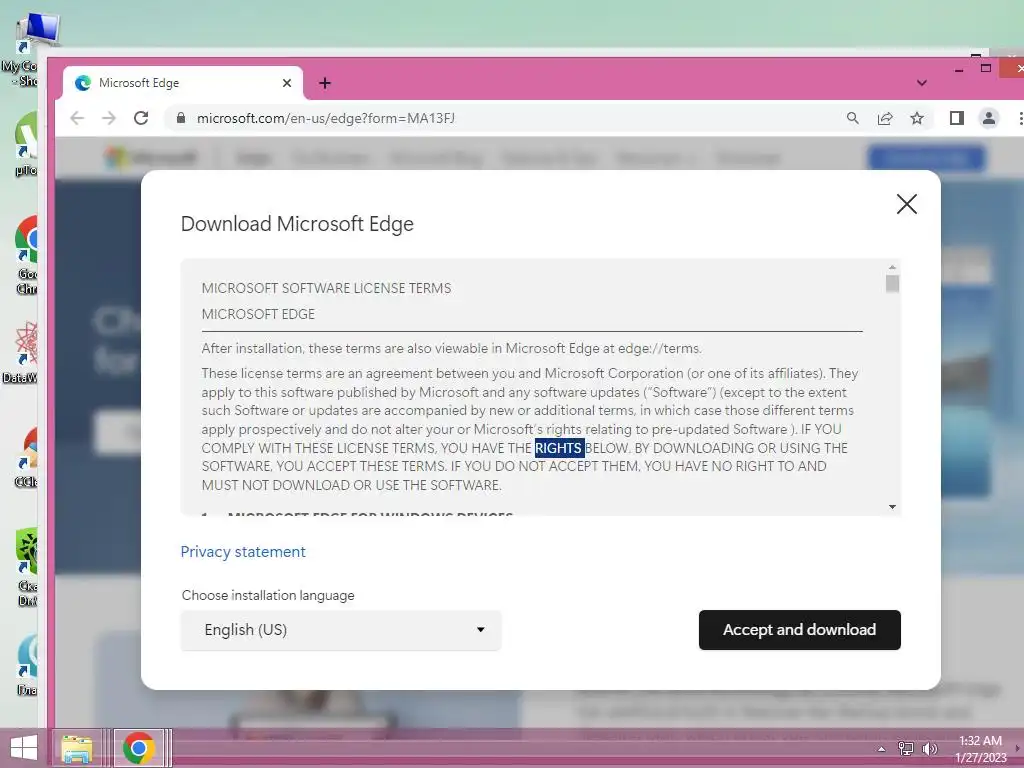Screen dimensions: 1024x768
Task: Click the Choose installation language label
Action: [268, 596]
